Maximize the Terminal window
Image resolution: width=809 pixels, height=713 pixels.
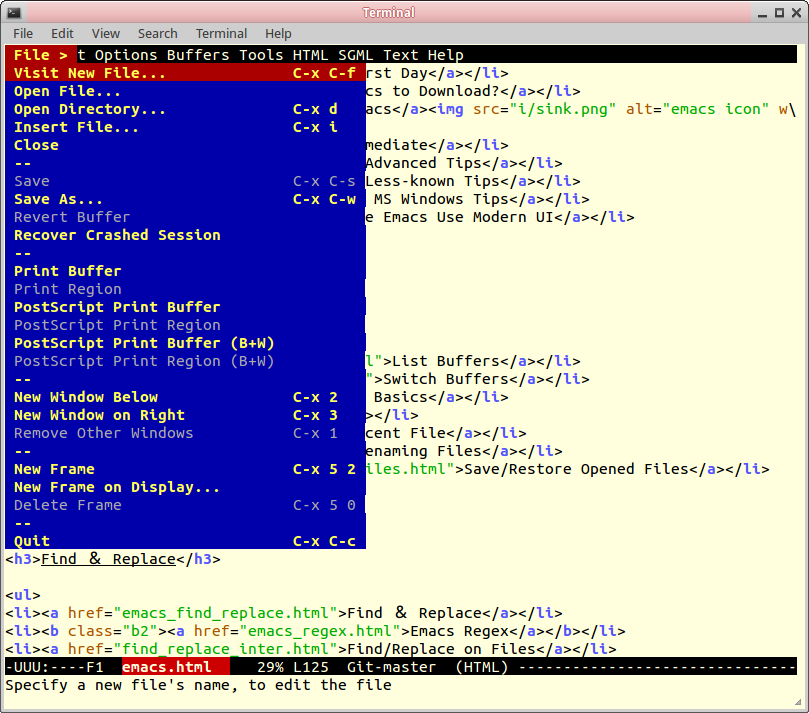pos(779,13)
